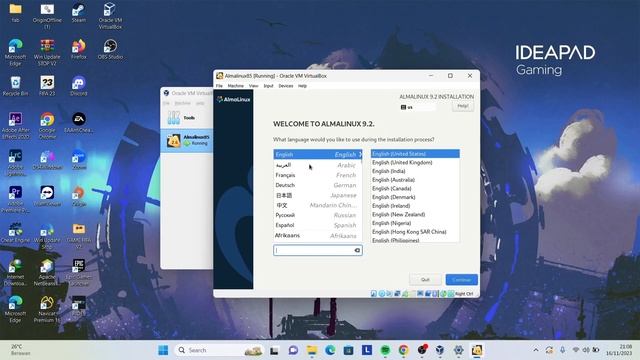This screenshot has height=360, width=640.
Task: Select Afrikaans in language list
Action: 318,236
